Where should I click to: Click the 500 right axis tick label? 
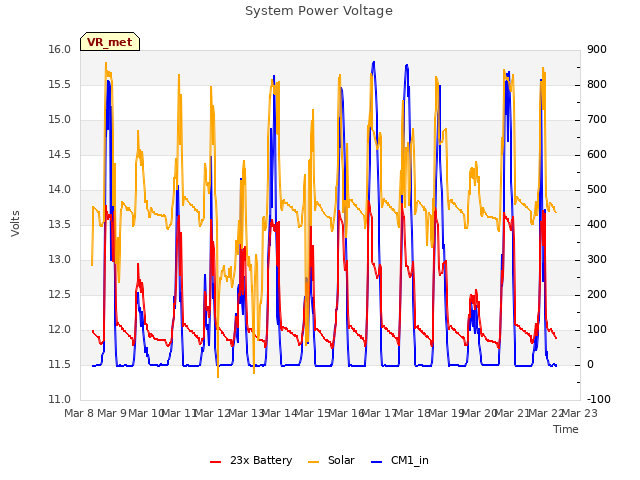point(597,189)
